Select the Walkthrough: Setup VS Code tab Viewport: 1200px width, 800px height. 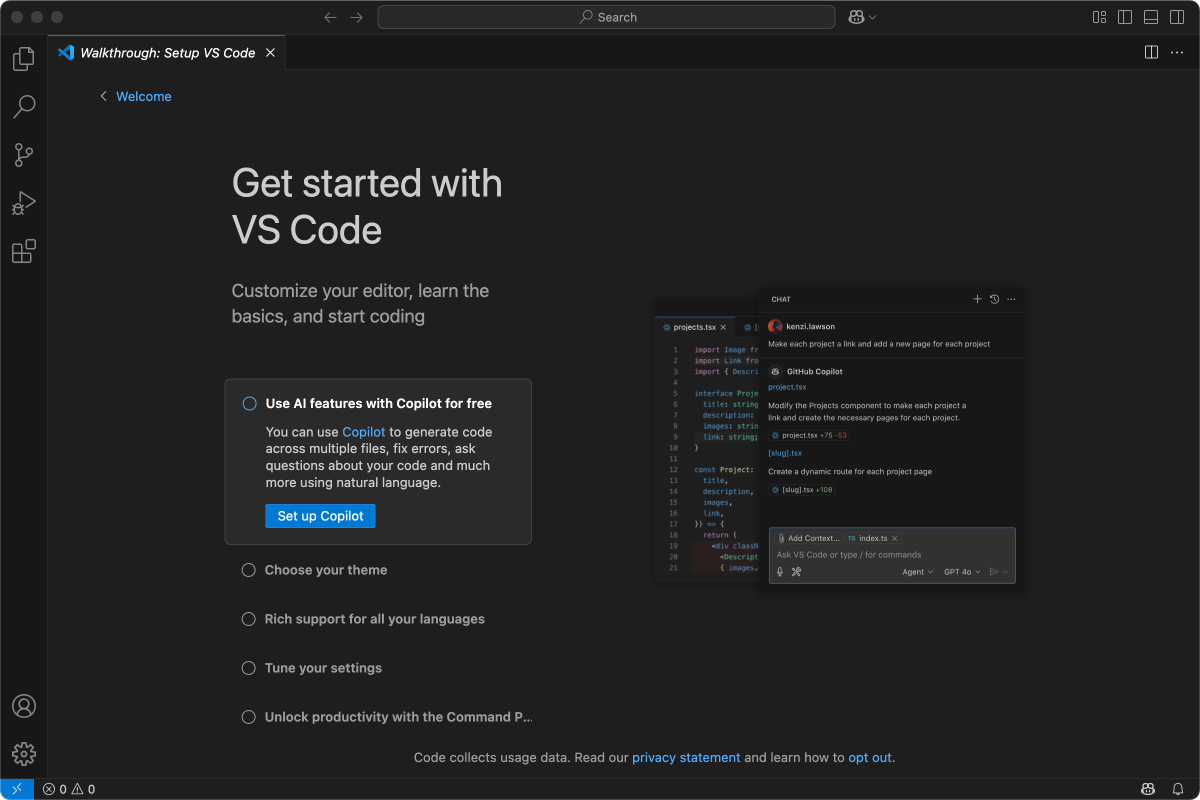tap(167, 53)
